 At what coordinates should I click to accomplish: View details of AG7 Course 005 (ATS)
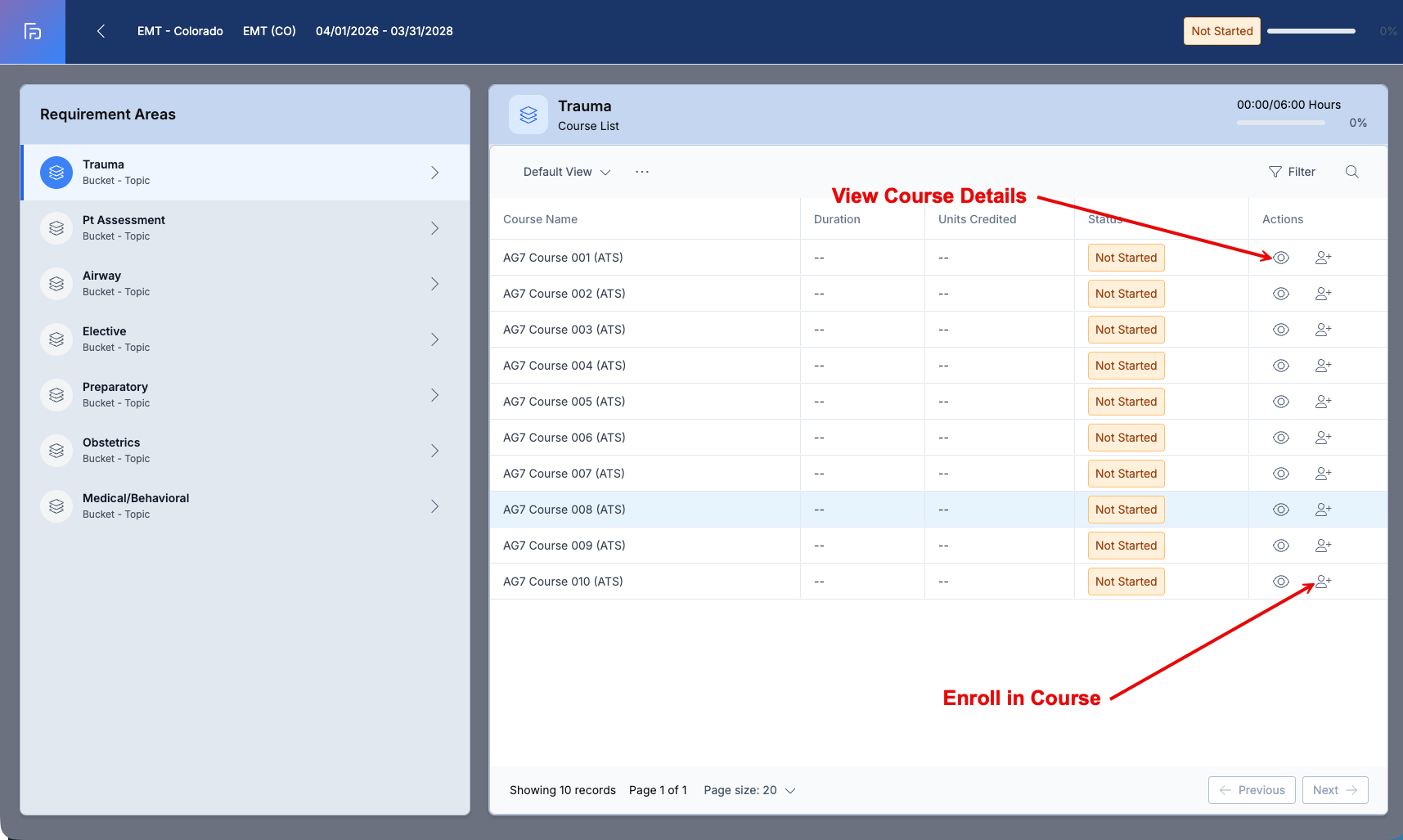coord(1281,402)
